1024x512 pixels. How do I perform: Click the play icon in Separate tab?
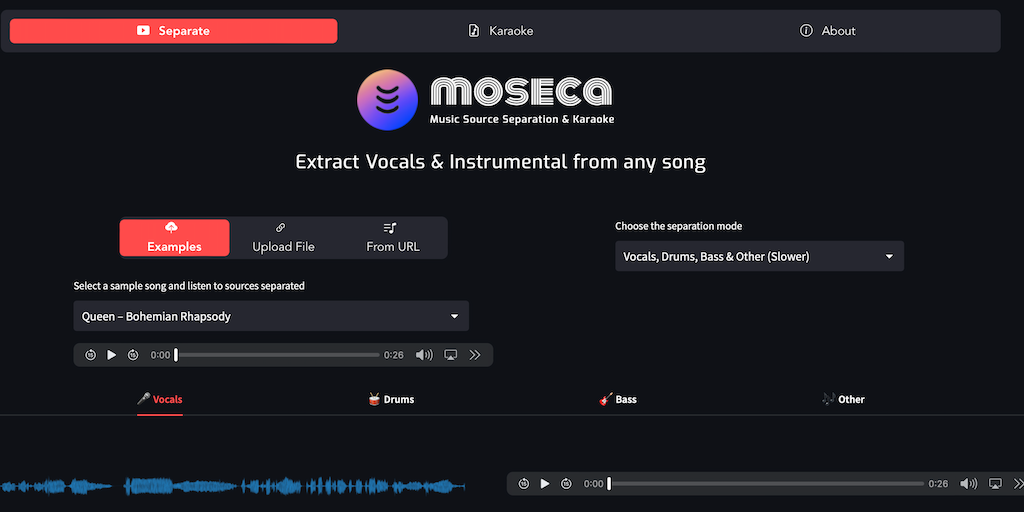pos(144,31)
